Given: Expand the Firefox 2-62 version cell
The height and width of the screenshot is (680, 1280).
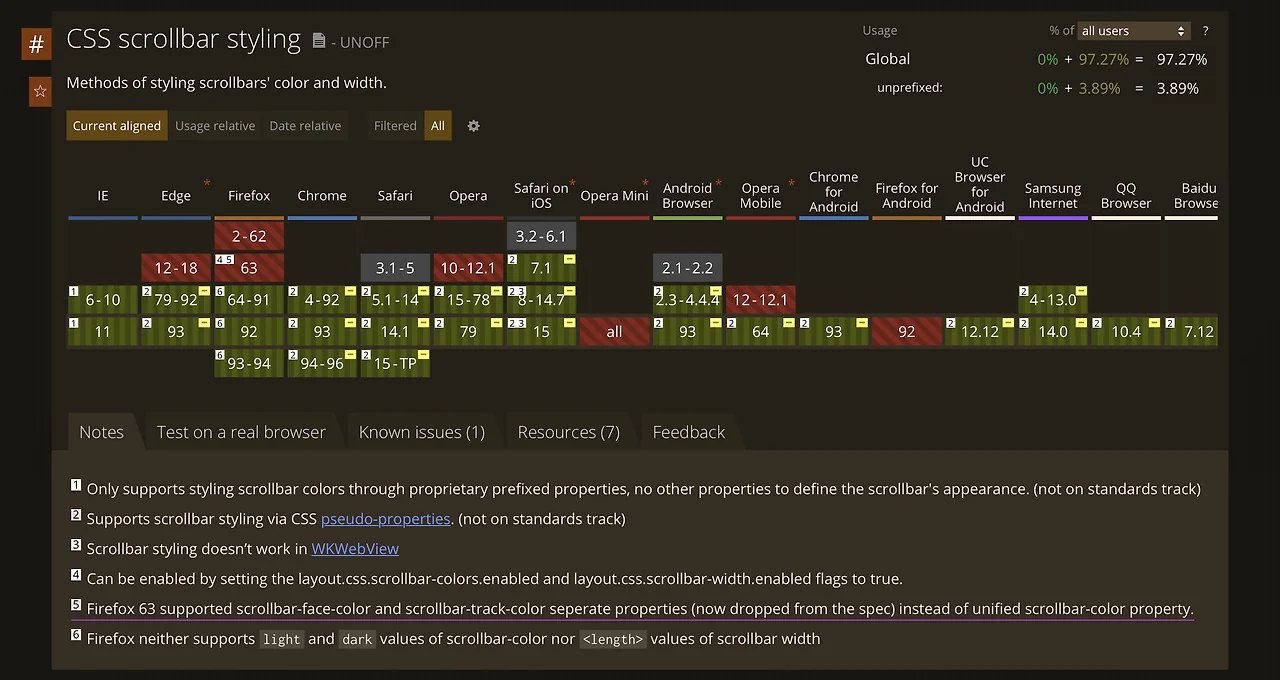Looking at the screenshot, I should tap(249, 236).
